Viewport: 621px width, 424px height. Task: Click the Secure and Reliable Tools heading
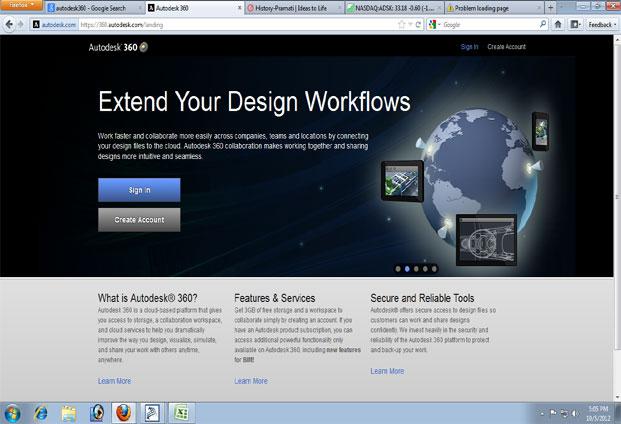coord(422,298)
